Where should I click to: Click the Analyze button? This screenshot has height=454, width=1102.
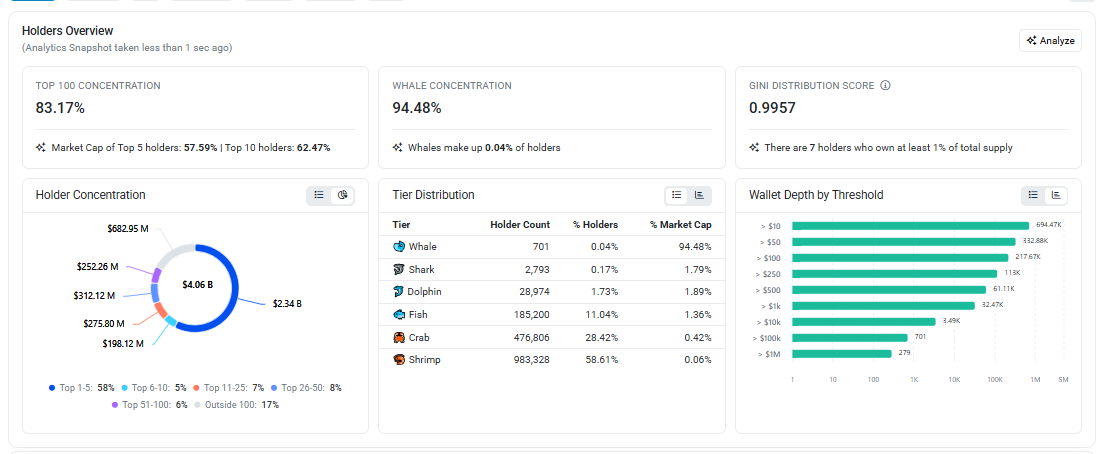click(1050, 41)
